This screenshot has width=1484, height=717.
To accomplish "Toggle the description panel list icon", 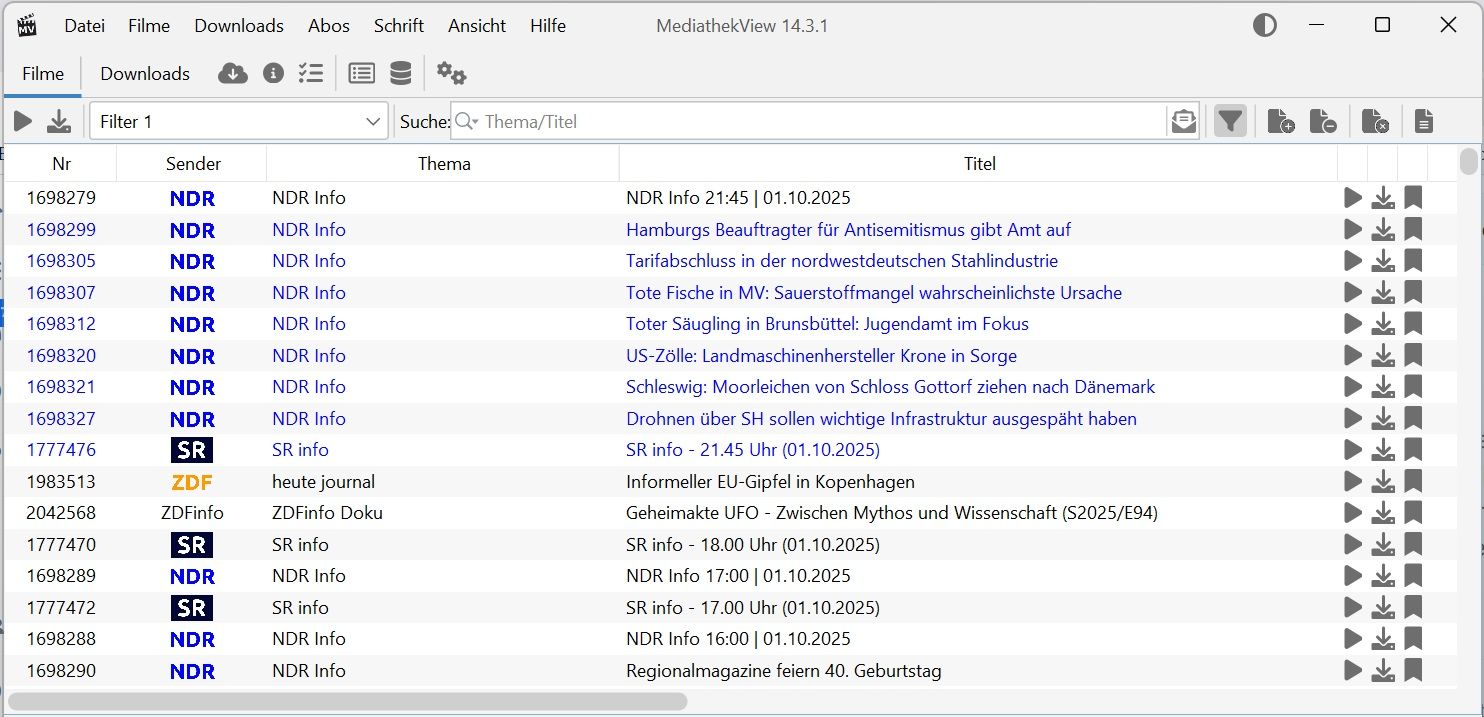I will pos(361,73).
